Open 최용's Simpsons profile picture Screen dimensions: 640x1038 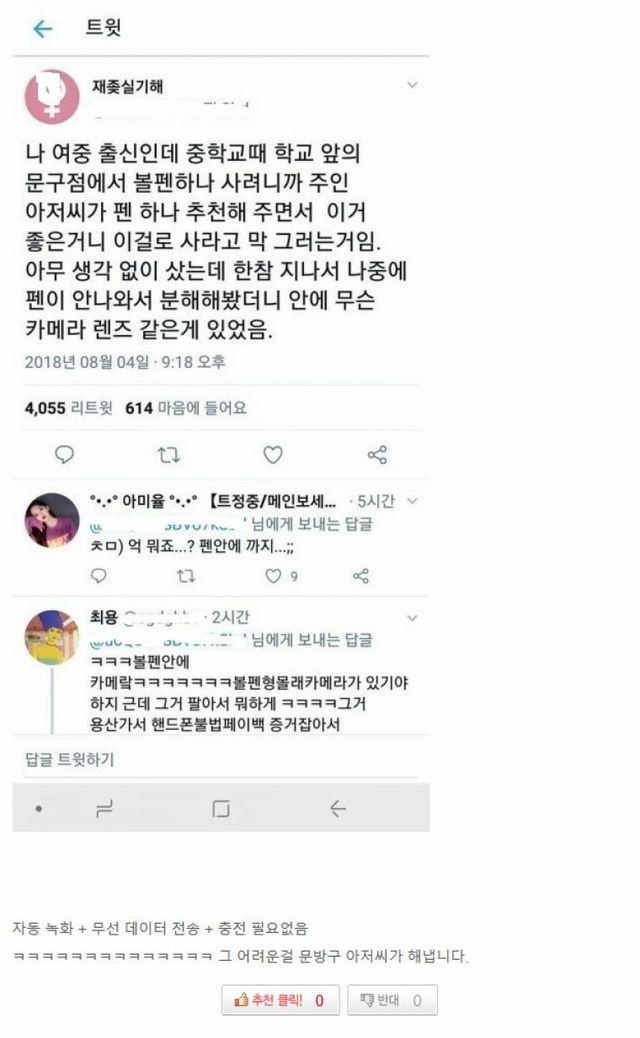[x=52, y=637]
